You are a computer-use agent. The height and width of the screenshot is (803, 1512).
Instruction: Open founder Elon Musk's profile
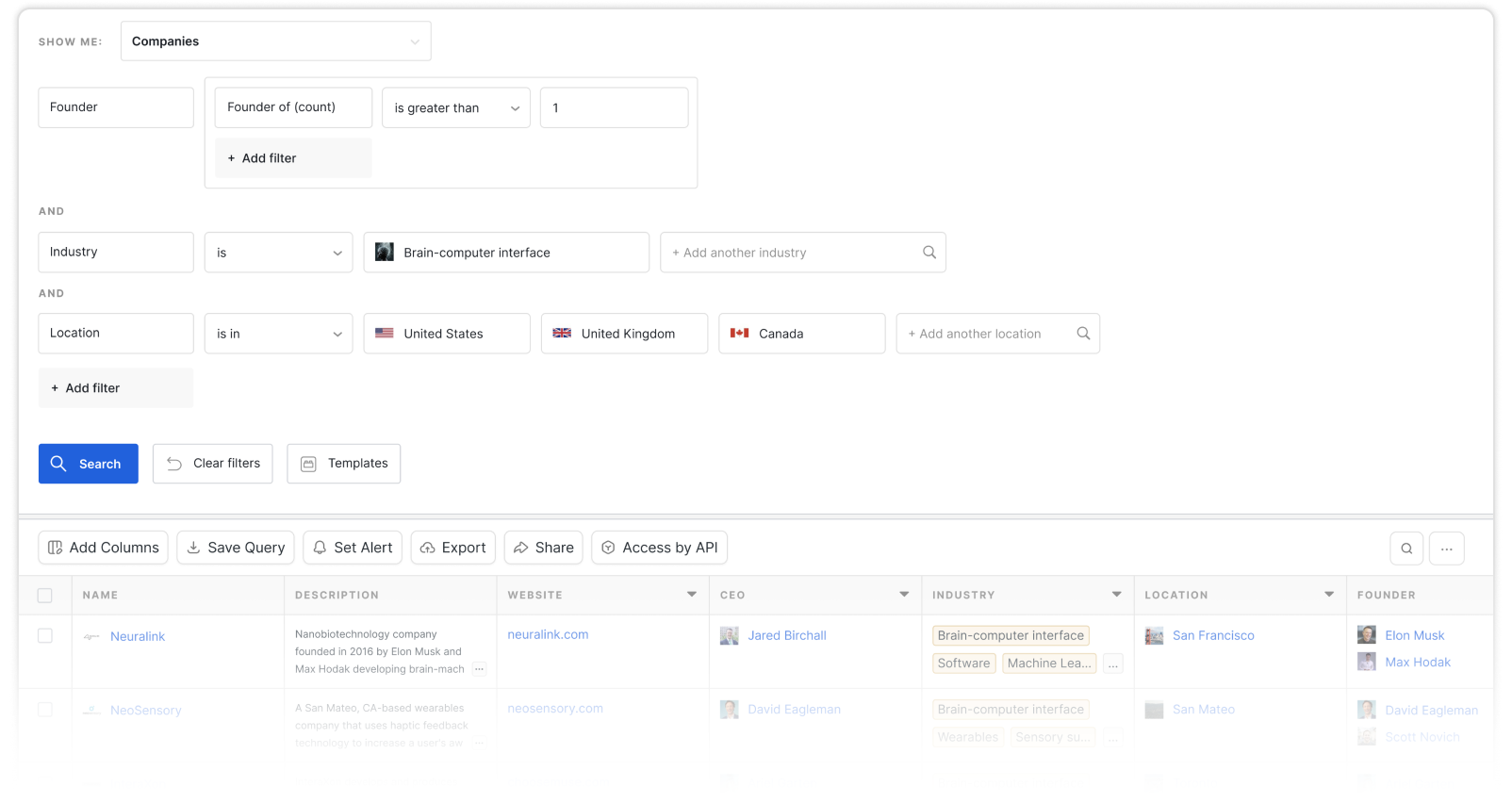(x=1415, y=636)
